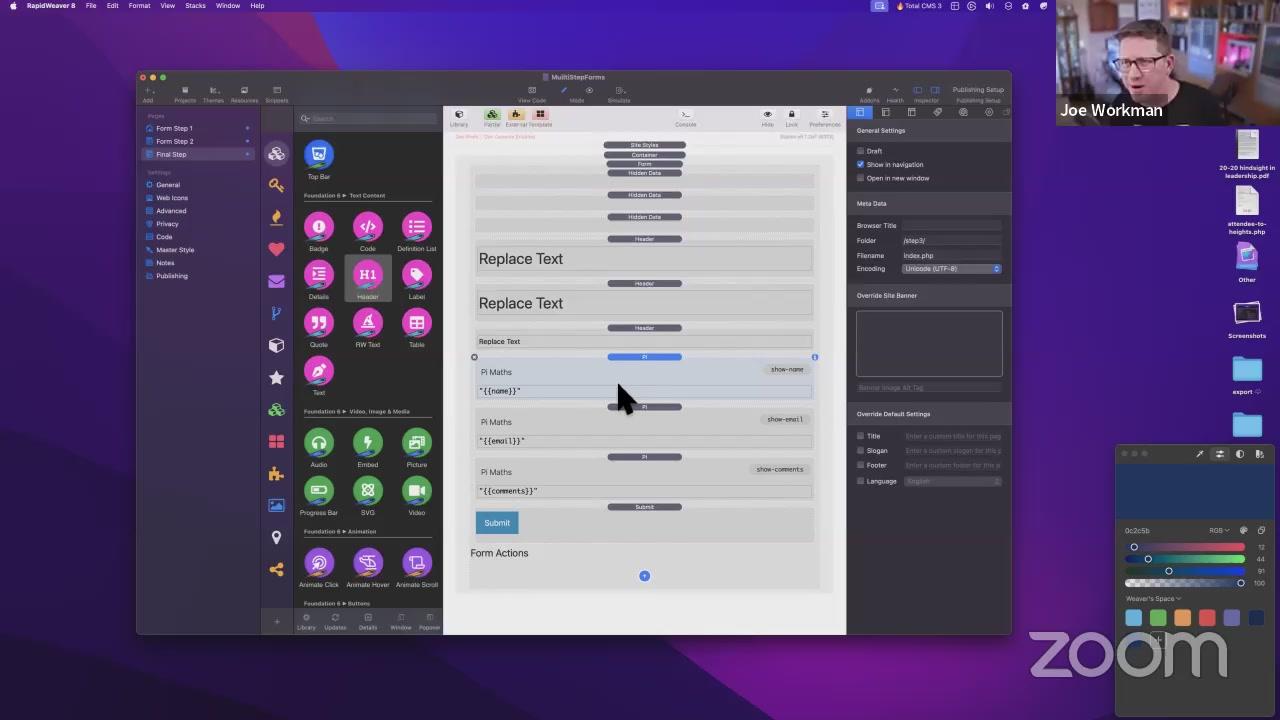Choose the Table stack icon

point(416,323)
